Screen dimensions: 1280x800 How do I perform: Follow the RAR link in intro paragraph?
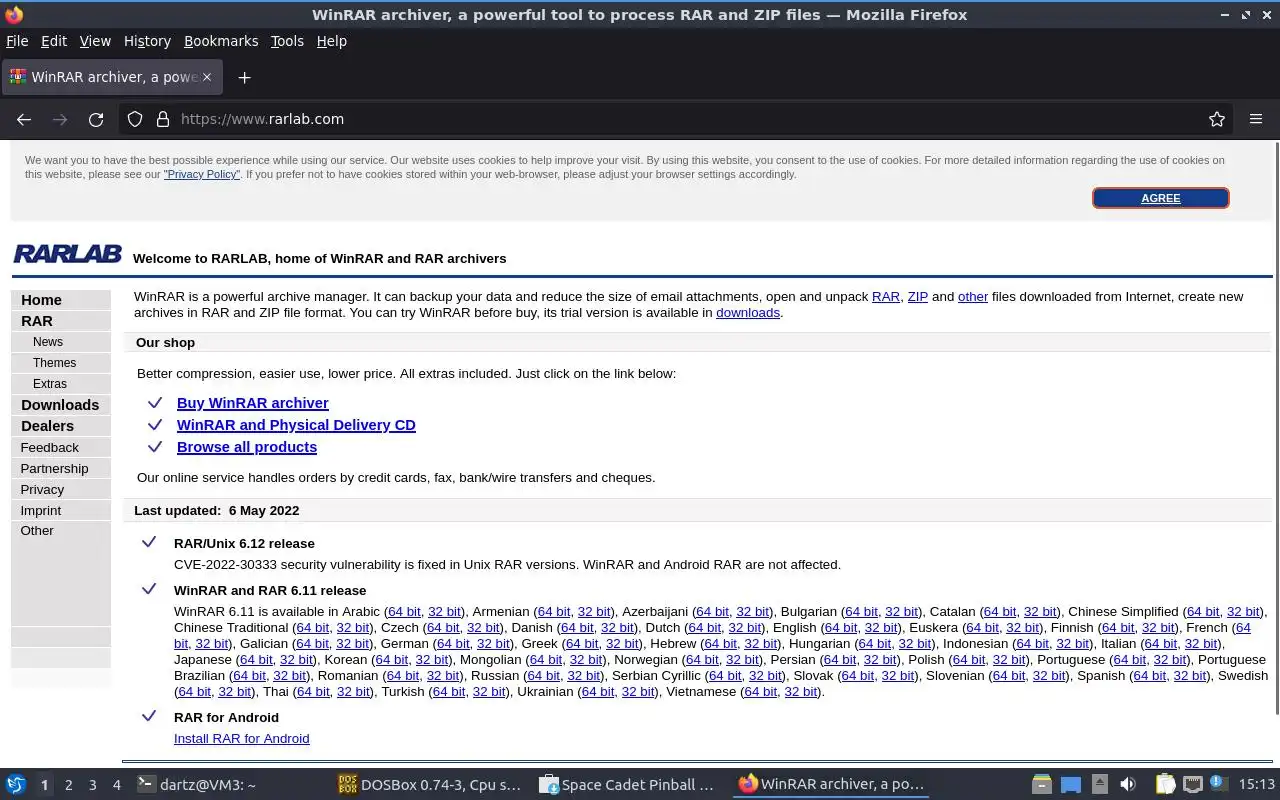click(x=886, y=297)
